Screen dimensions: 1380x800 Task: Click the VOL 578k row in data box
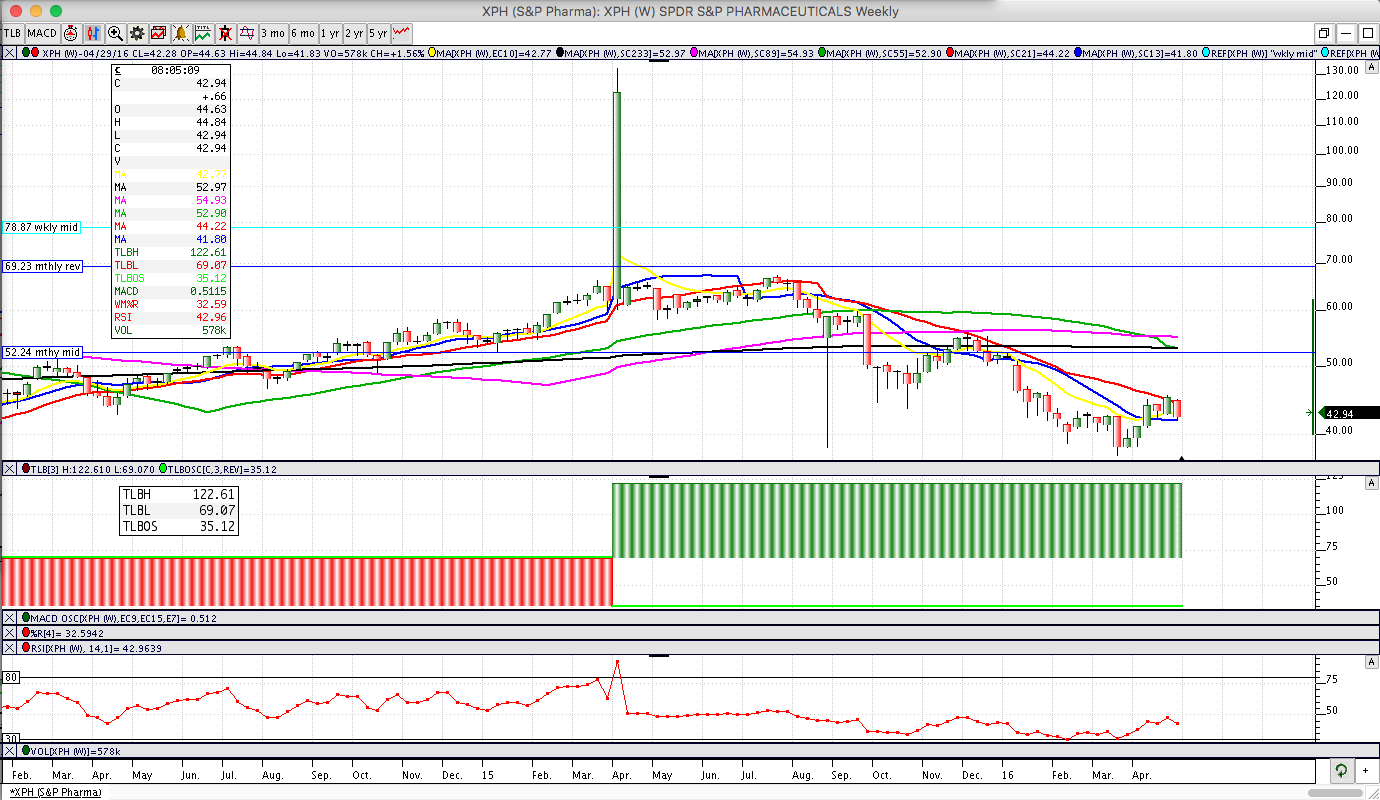[171, 329]
